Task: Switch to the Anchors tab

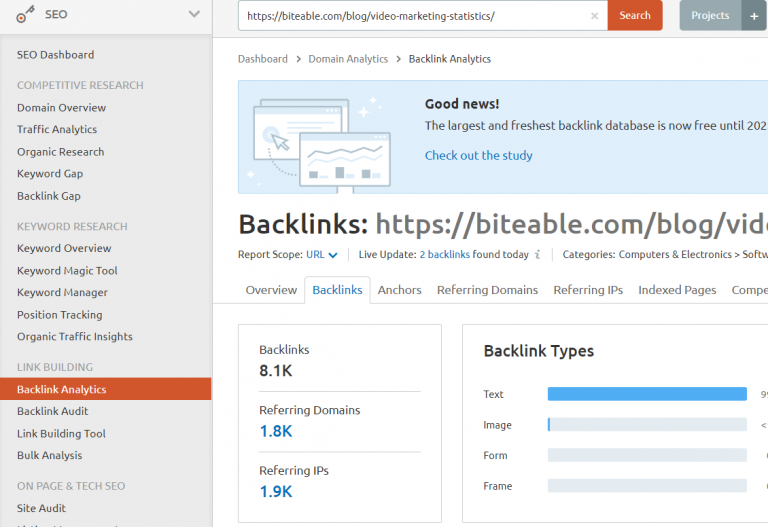Action: 399,290
